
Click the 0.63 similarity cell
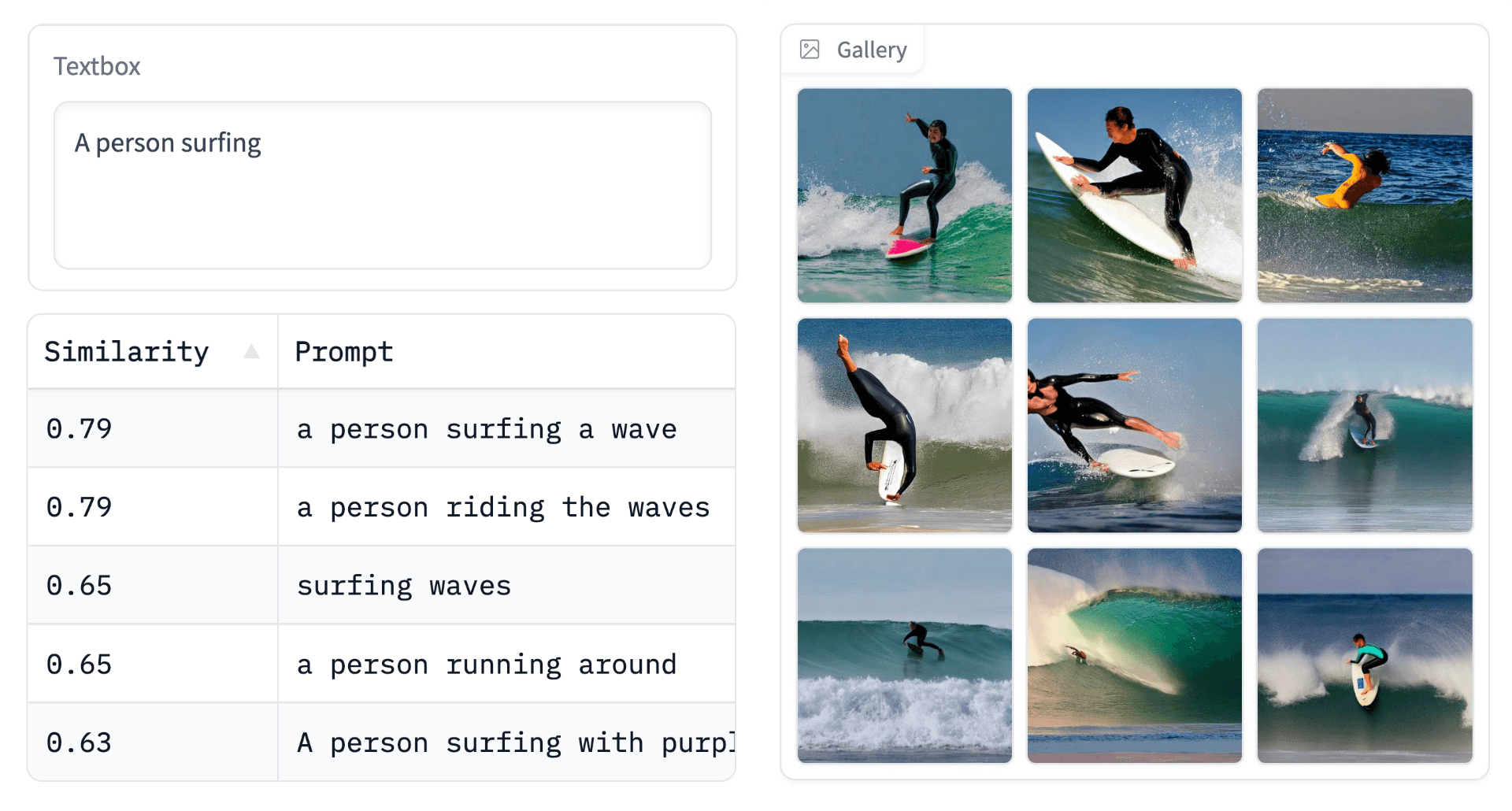(80, 742)
